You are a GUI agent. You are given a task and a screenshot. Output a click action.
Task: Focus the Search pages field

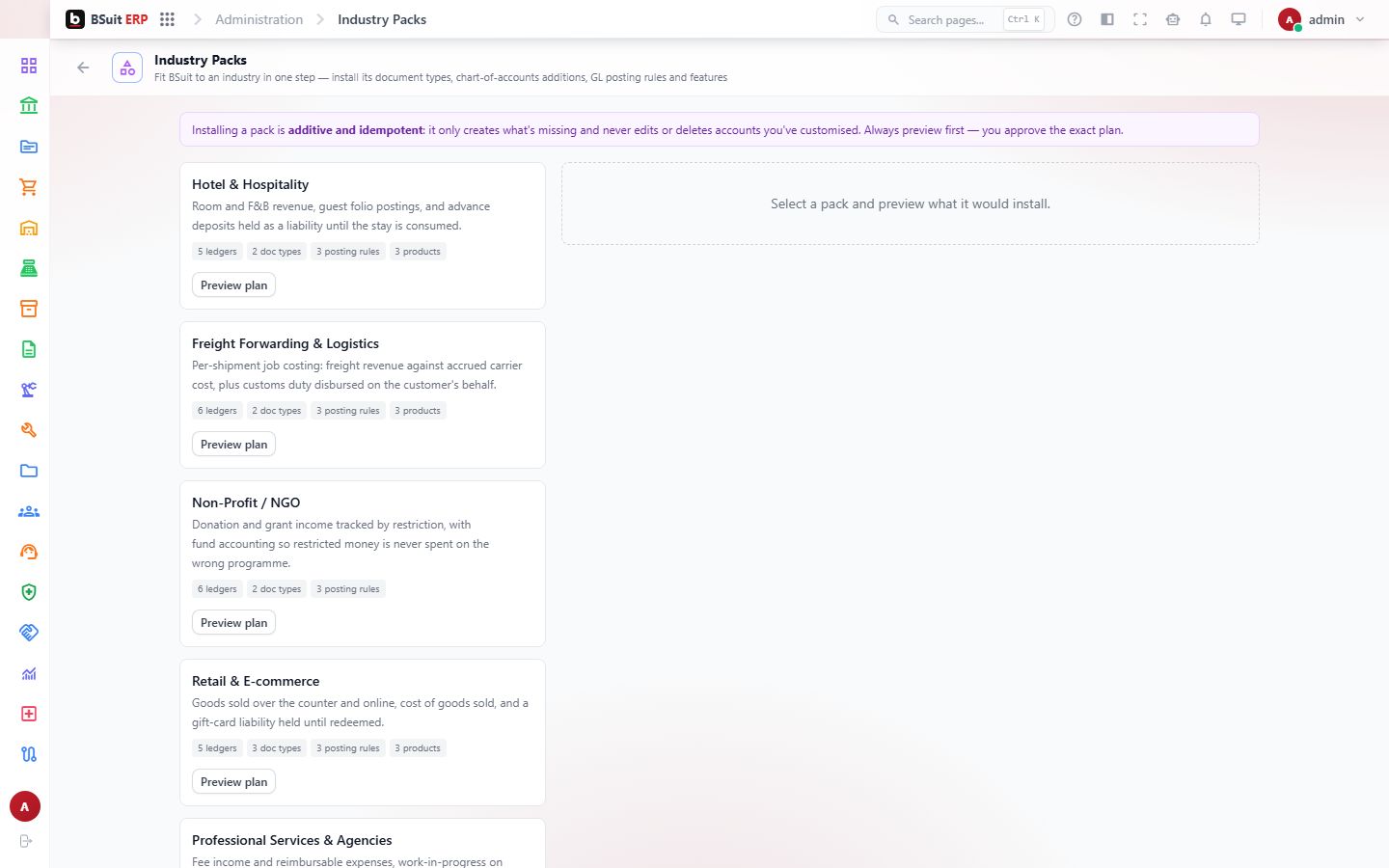click(965, 19)
